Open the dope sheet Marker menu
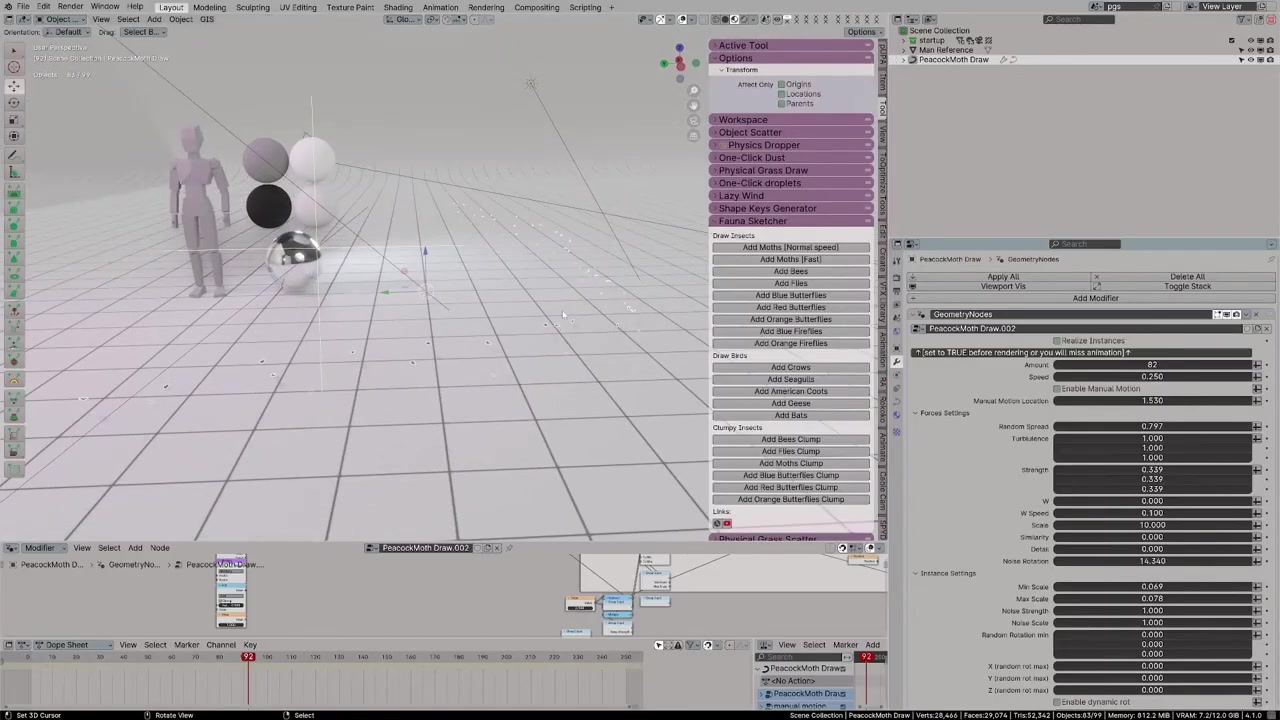The width and height of the screenshot is (1280, 720). [187, 645]
